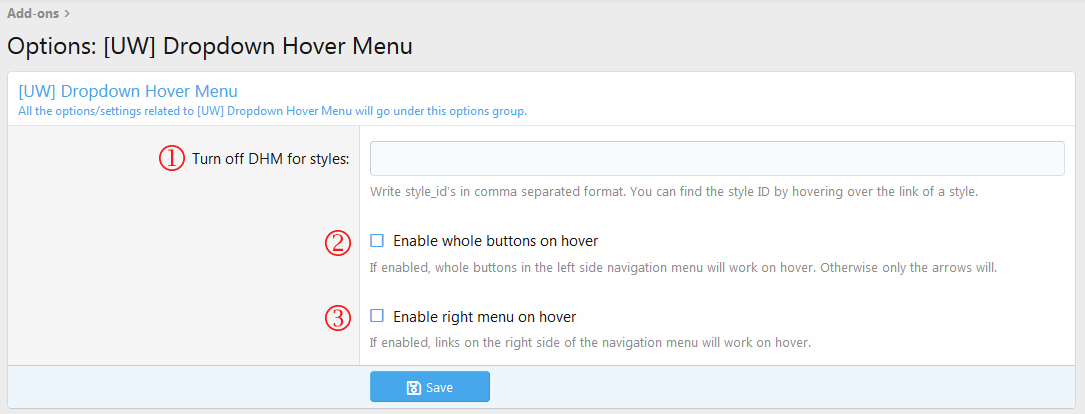Open the blue [UW] Dropdown Hover Menu group heading
Image resolution: width=1085 pixels, height=414 pixels.
(x=128, y=91)
